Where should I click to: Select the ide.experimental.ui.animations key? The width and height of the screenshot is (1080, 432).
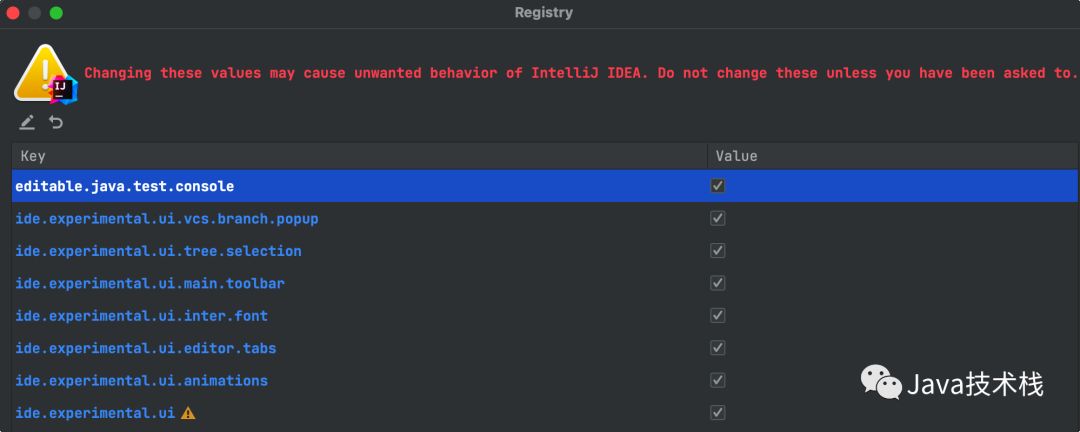click(x=141, y=380)
